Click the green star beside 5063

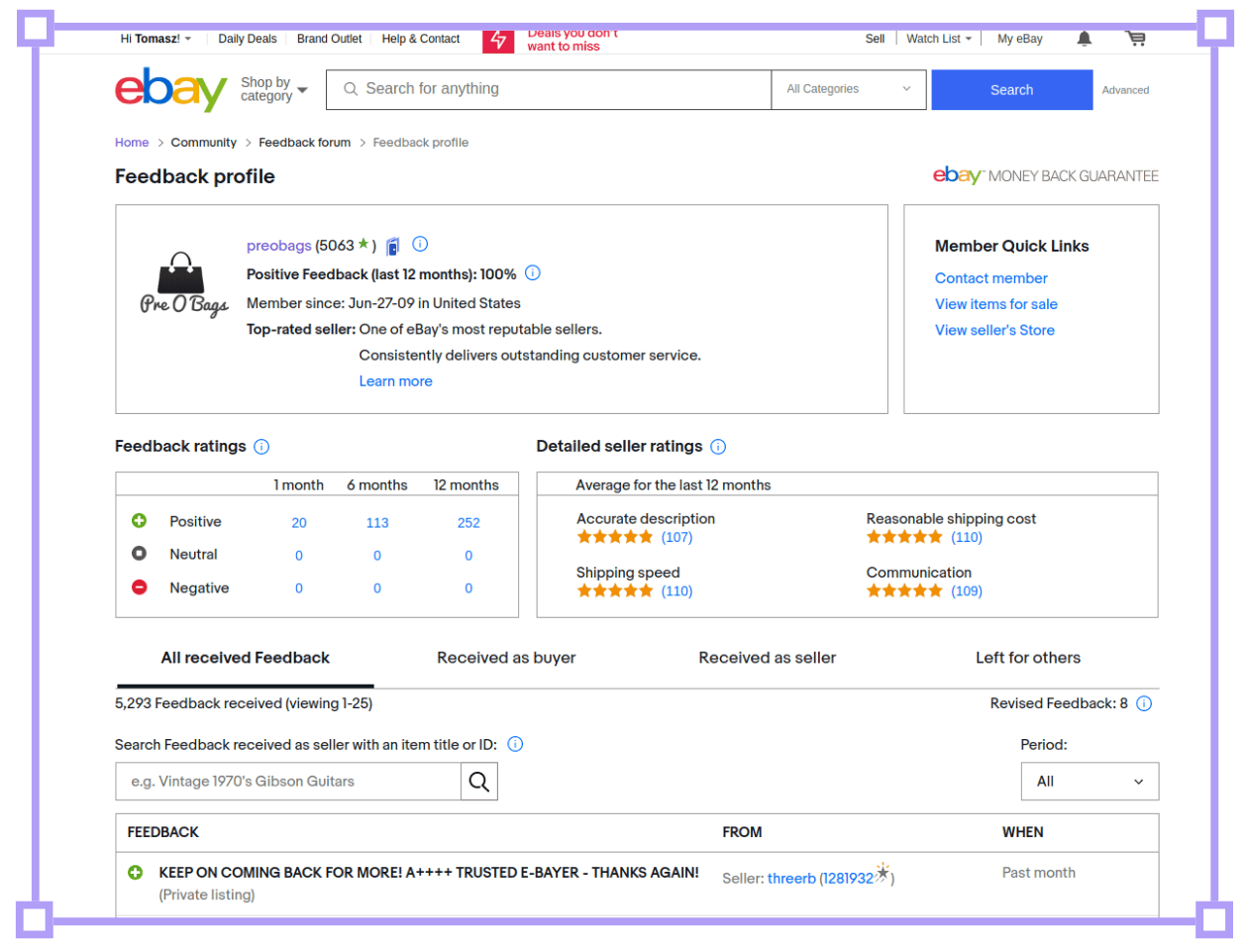pos(363,244)
